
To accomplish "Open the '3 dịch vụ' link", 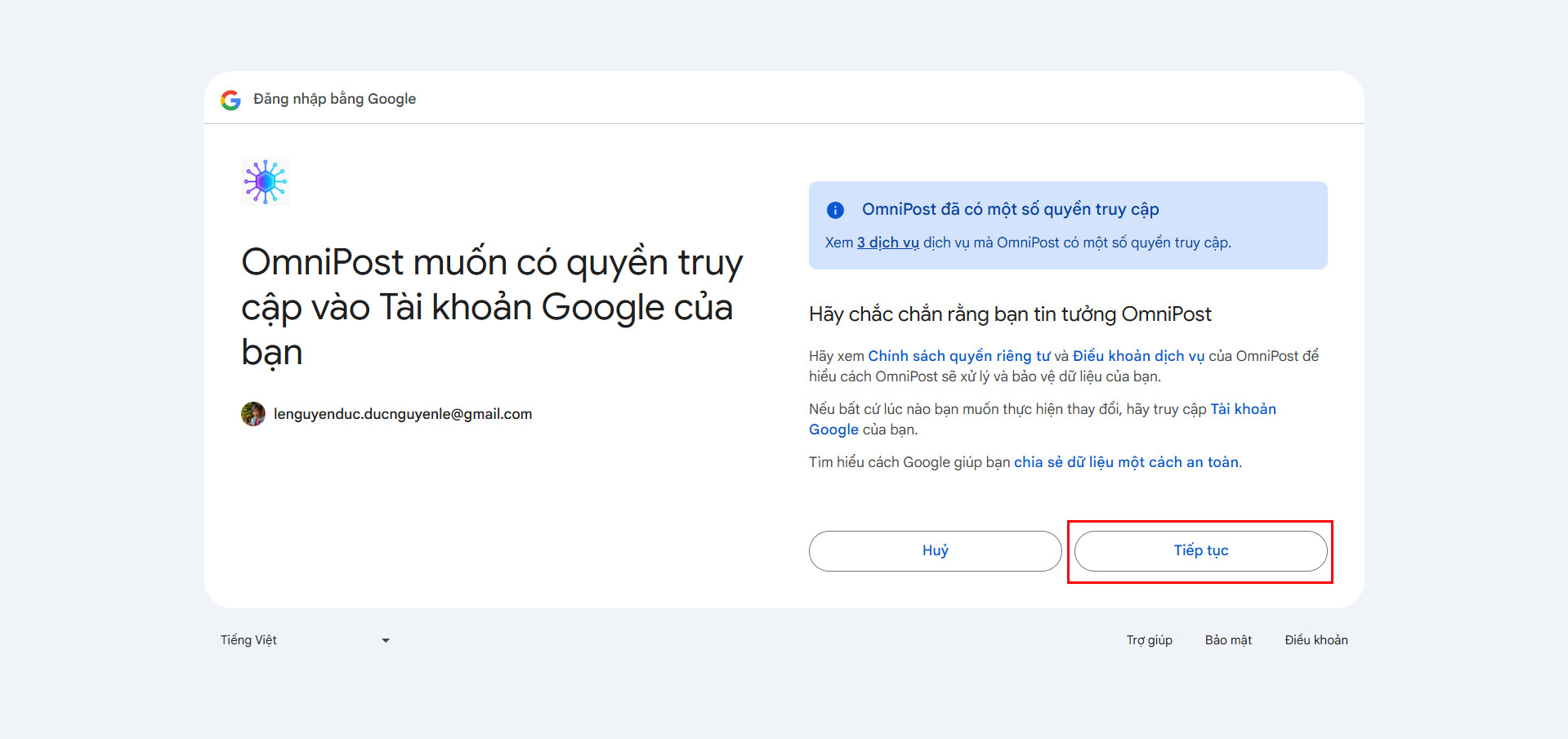I will 888,243.
